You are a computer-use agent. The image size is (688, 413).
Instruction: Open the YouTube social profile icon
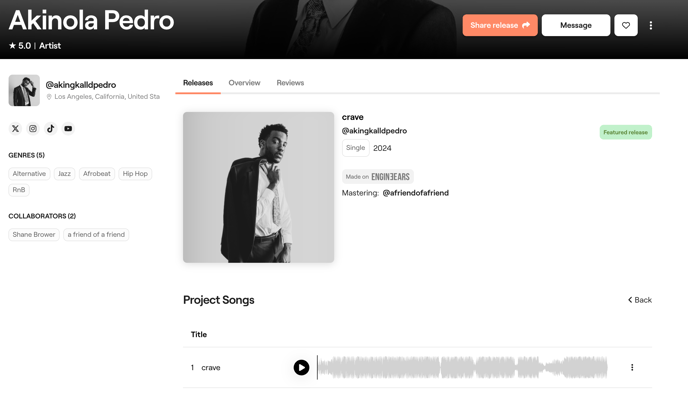click(68, 129)
